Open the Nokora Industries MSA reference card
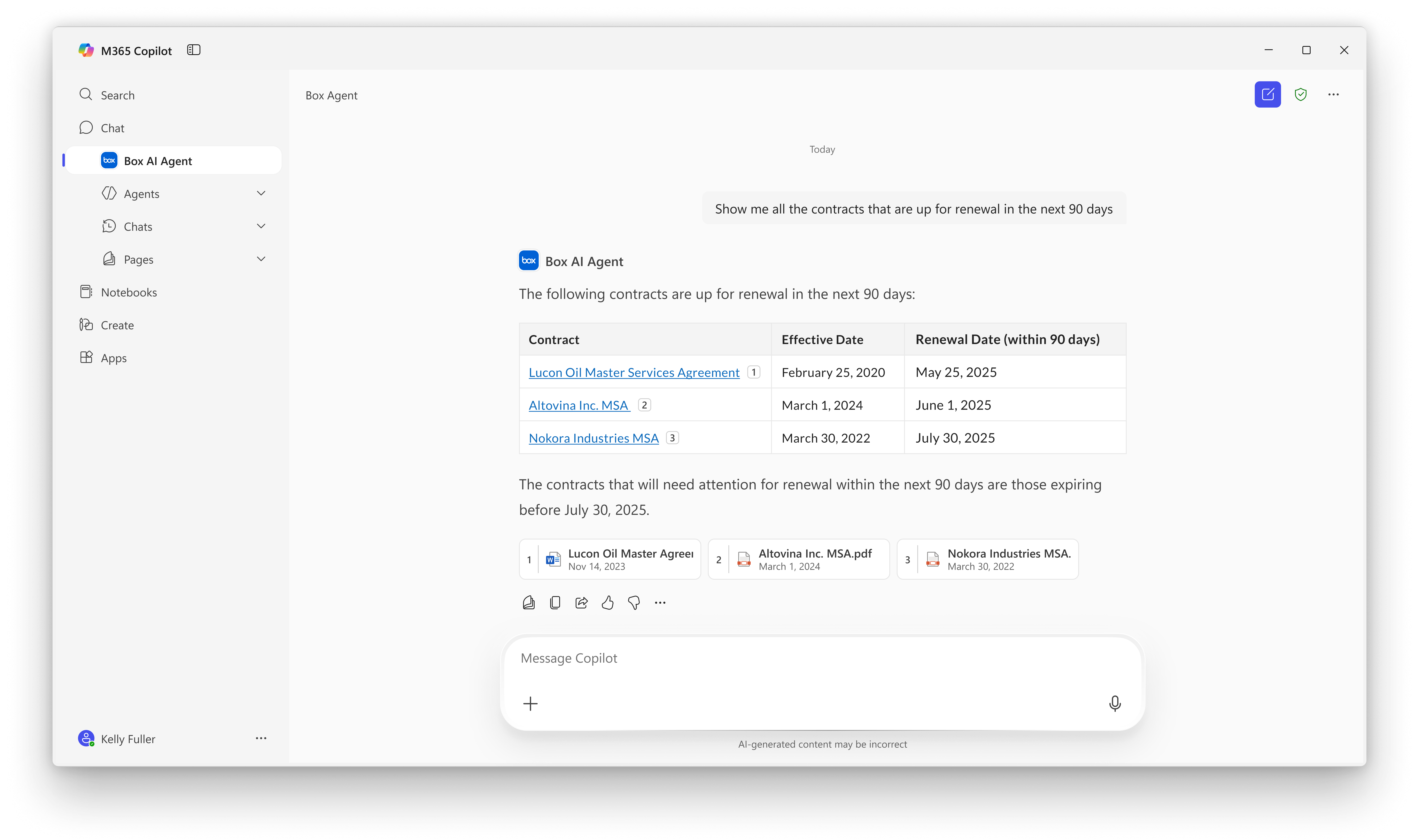 [x=988, y=559]
